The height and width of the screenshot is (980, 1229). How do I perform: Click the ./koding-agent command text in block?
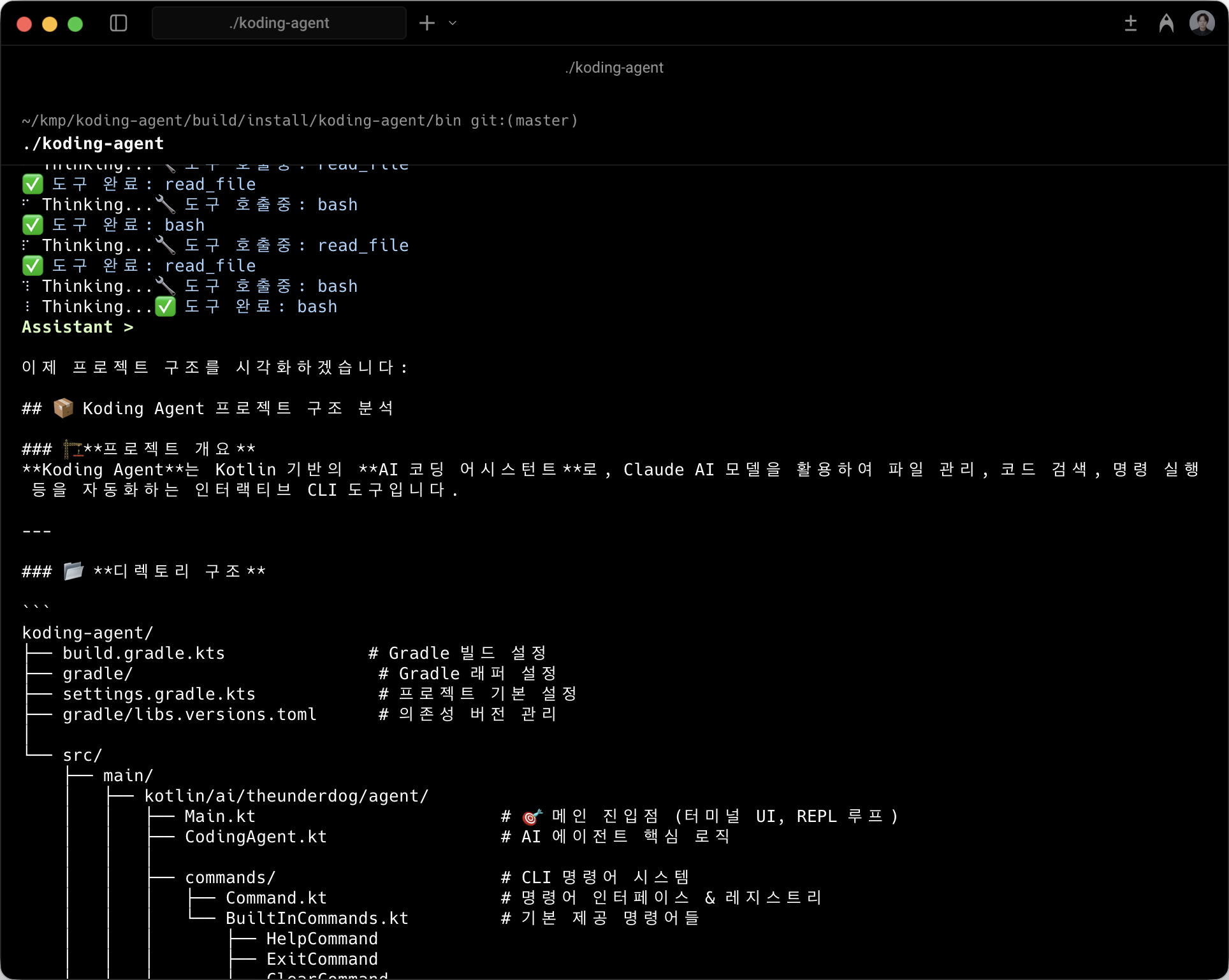[93, 143]
